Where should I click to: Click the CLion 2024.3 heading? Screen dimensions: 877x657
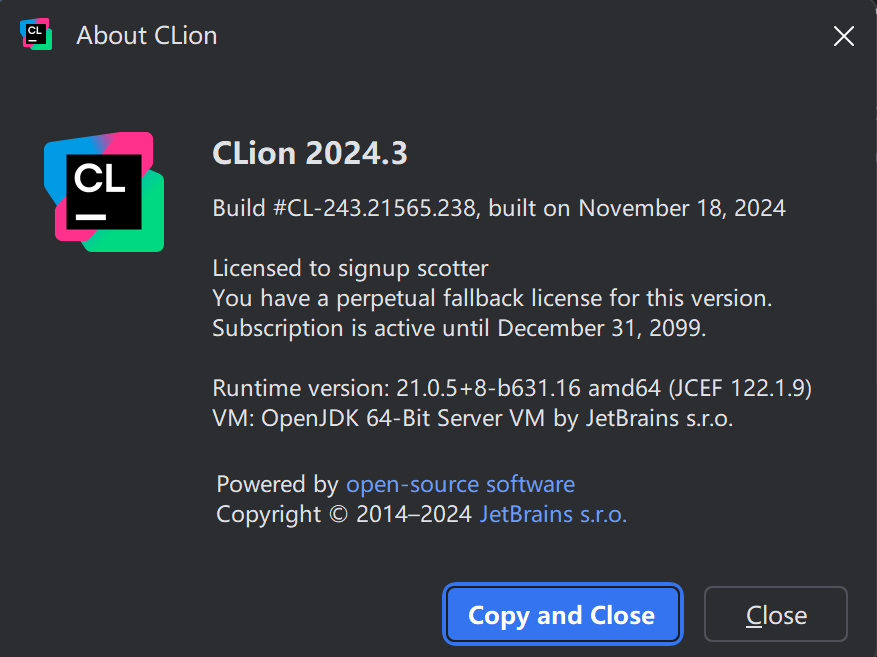[x=310, y=154]
